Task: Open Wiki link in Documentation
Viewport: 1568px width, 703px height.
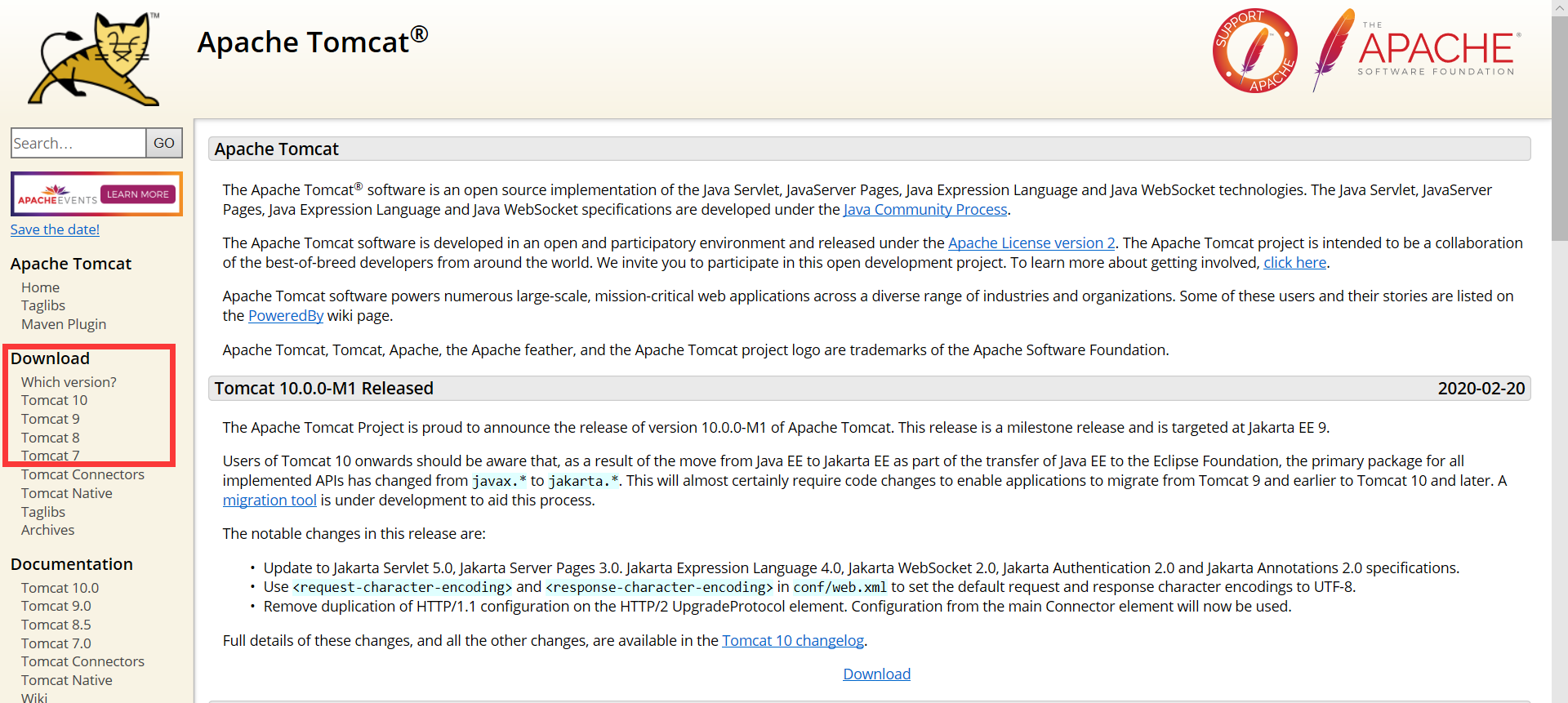Action: [x=34, y=698]
